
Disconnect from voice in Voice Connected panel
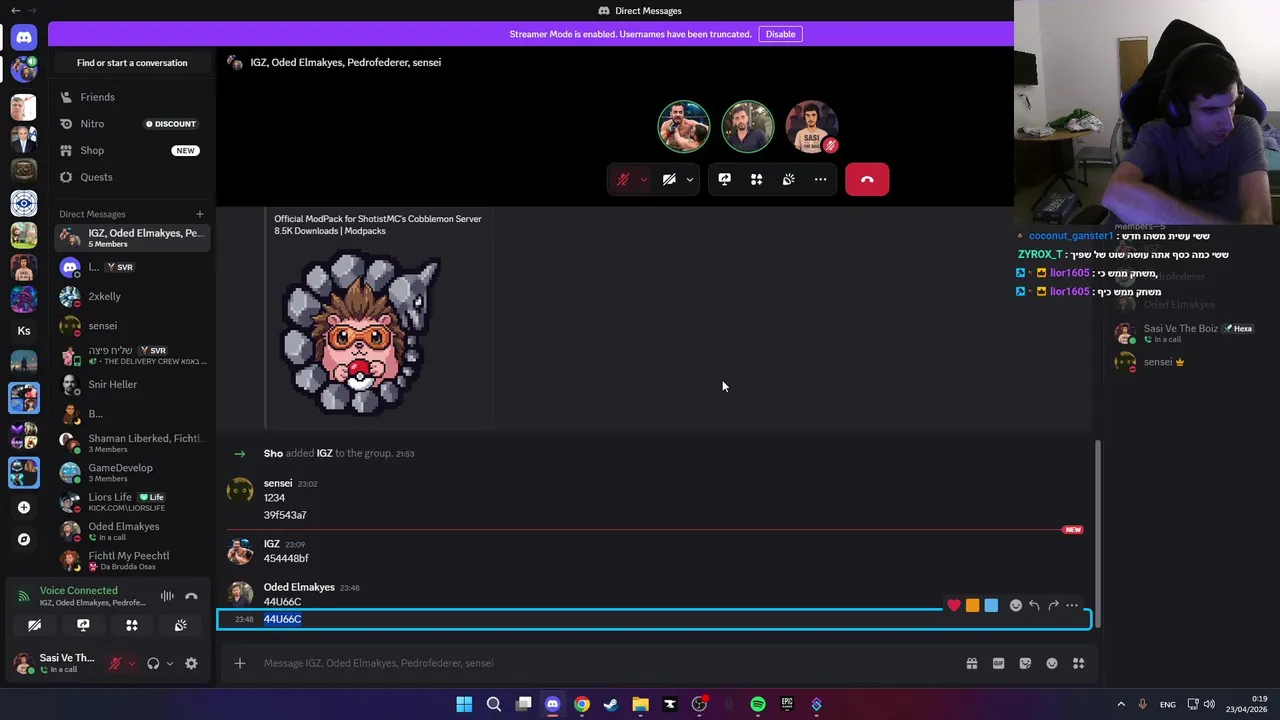[x=191, y=596]
